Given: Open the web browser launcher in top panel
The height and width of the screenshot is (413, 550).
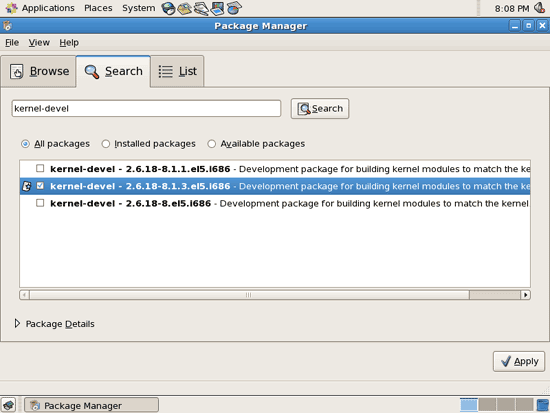Looking at the screenshot, I should coord(168,8).
